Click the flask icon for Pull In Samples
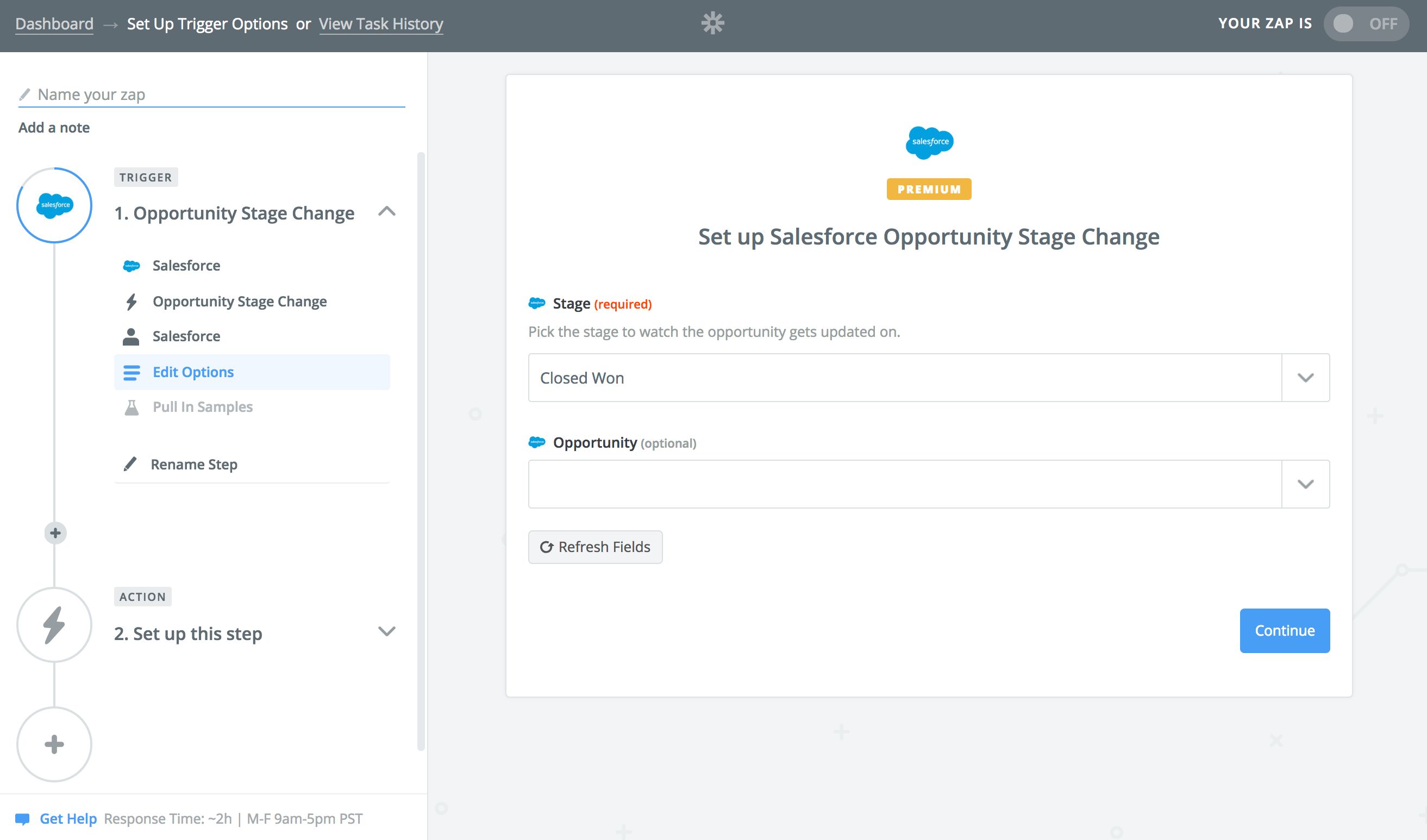 pos(132,407)
